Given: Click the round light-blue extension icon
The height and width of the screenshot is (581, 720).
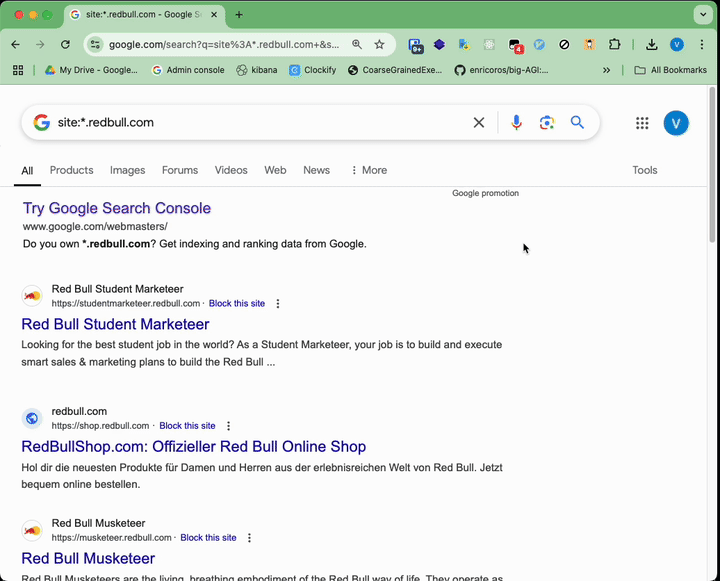Looking at the screenshot, I should 540,45.
